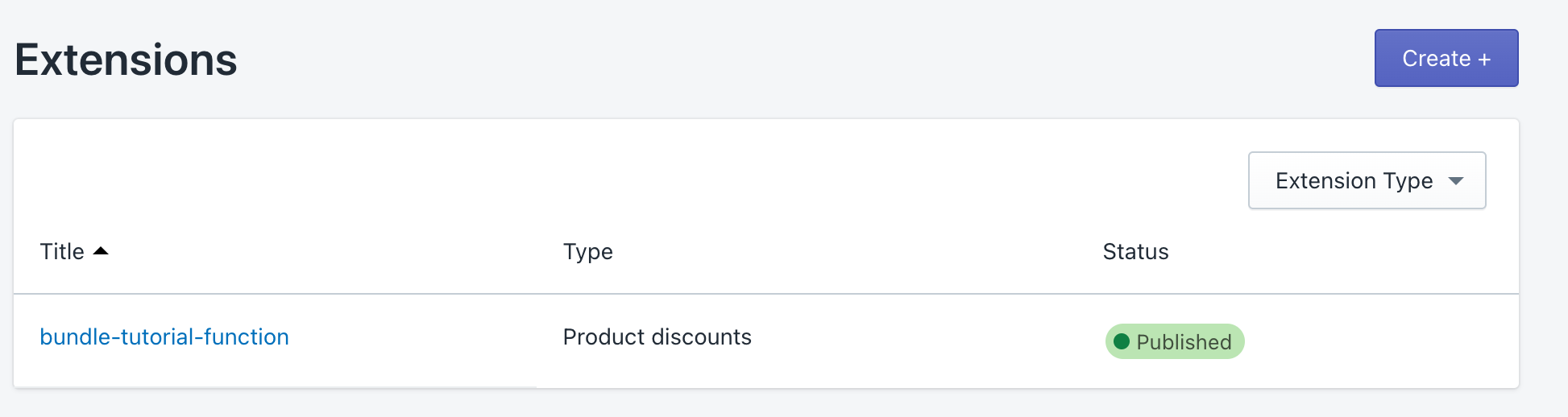Click the Product discounts type cell

(x=657, y=336)
